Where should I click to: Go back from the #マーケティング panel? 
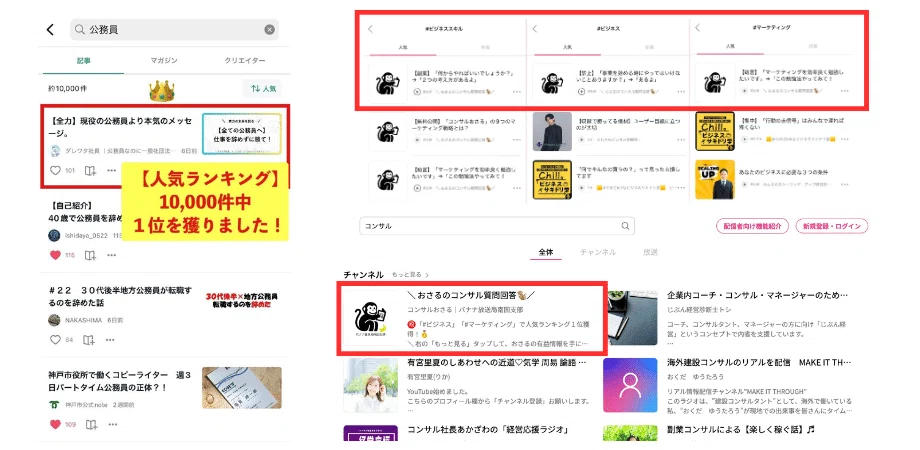pyautogui.click(x=697, y=28)
